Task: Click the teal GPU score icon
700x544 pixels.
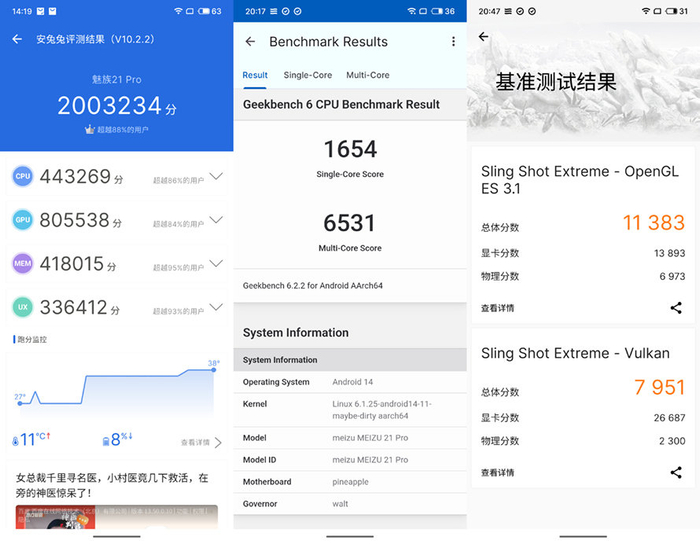Action: (x=22, y=220)
